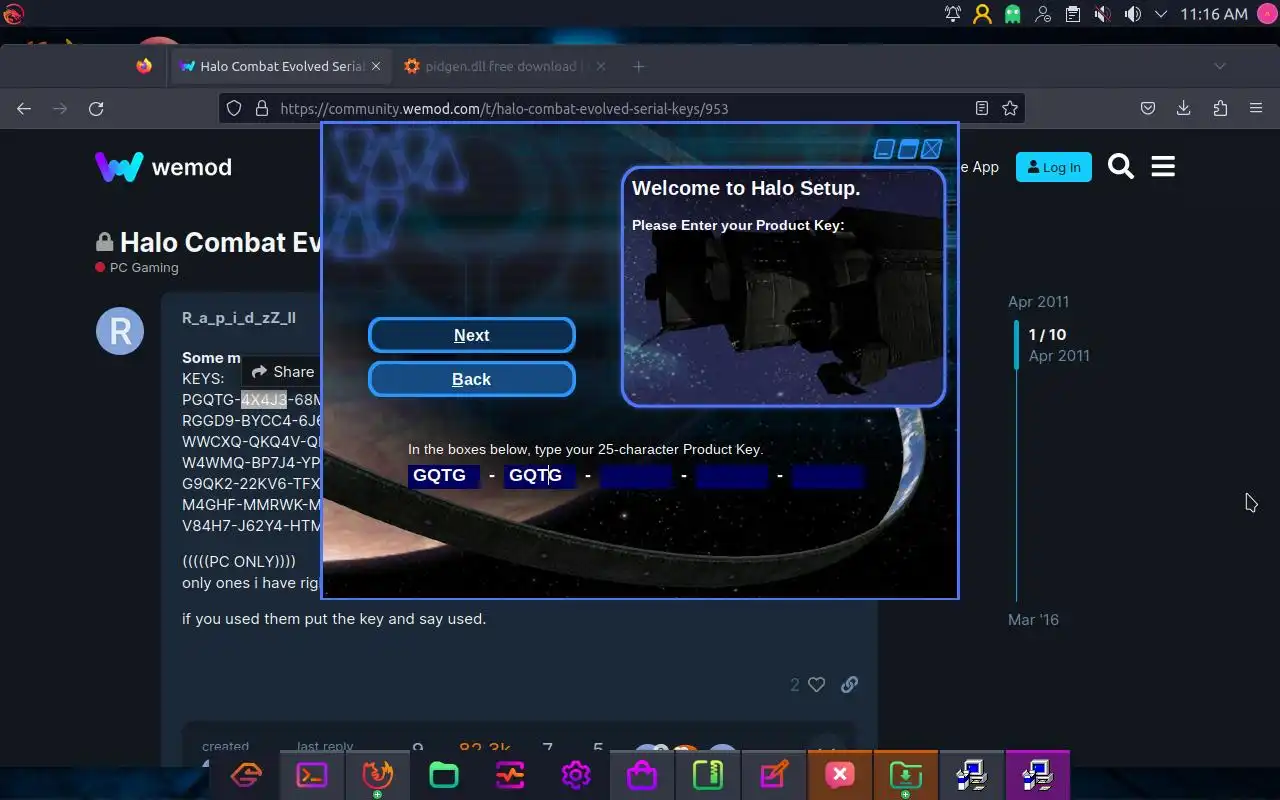Toggle Firefox reader view

[x=982, y=108]
